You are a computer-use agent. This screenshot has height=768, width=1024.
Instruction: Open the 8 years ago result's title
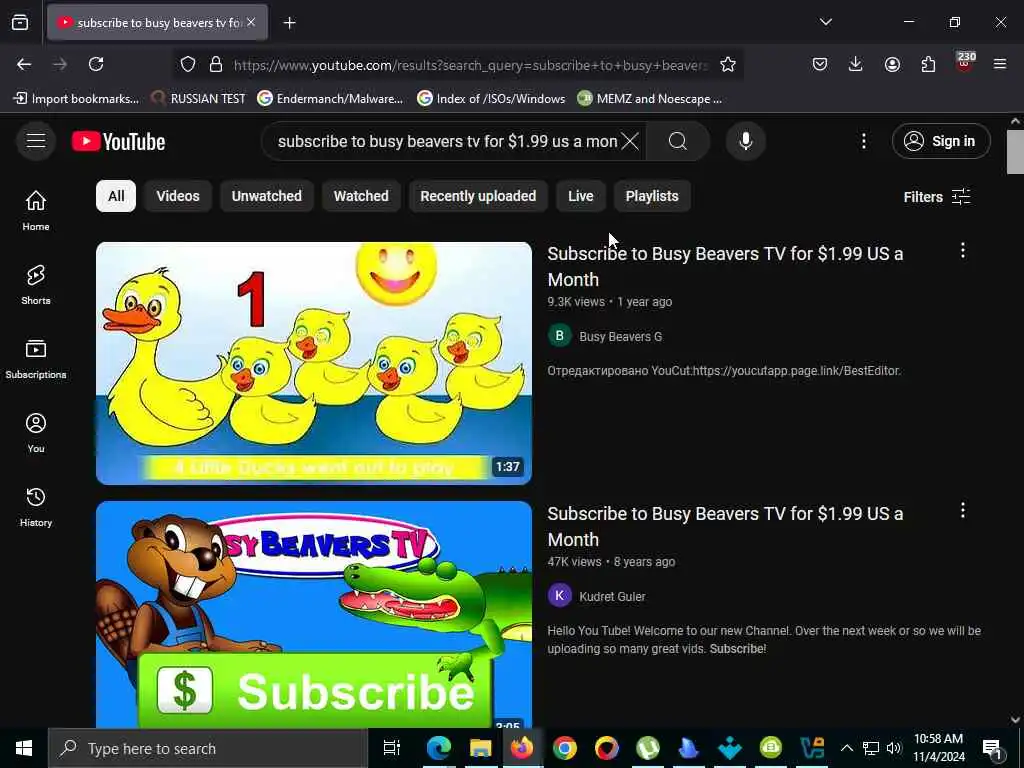pos(725,526)
